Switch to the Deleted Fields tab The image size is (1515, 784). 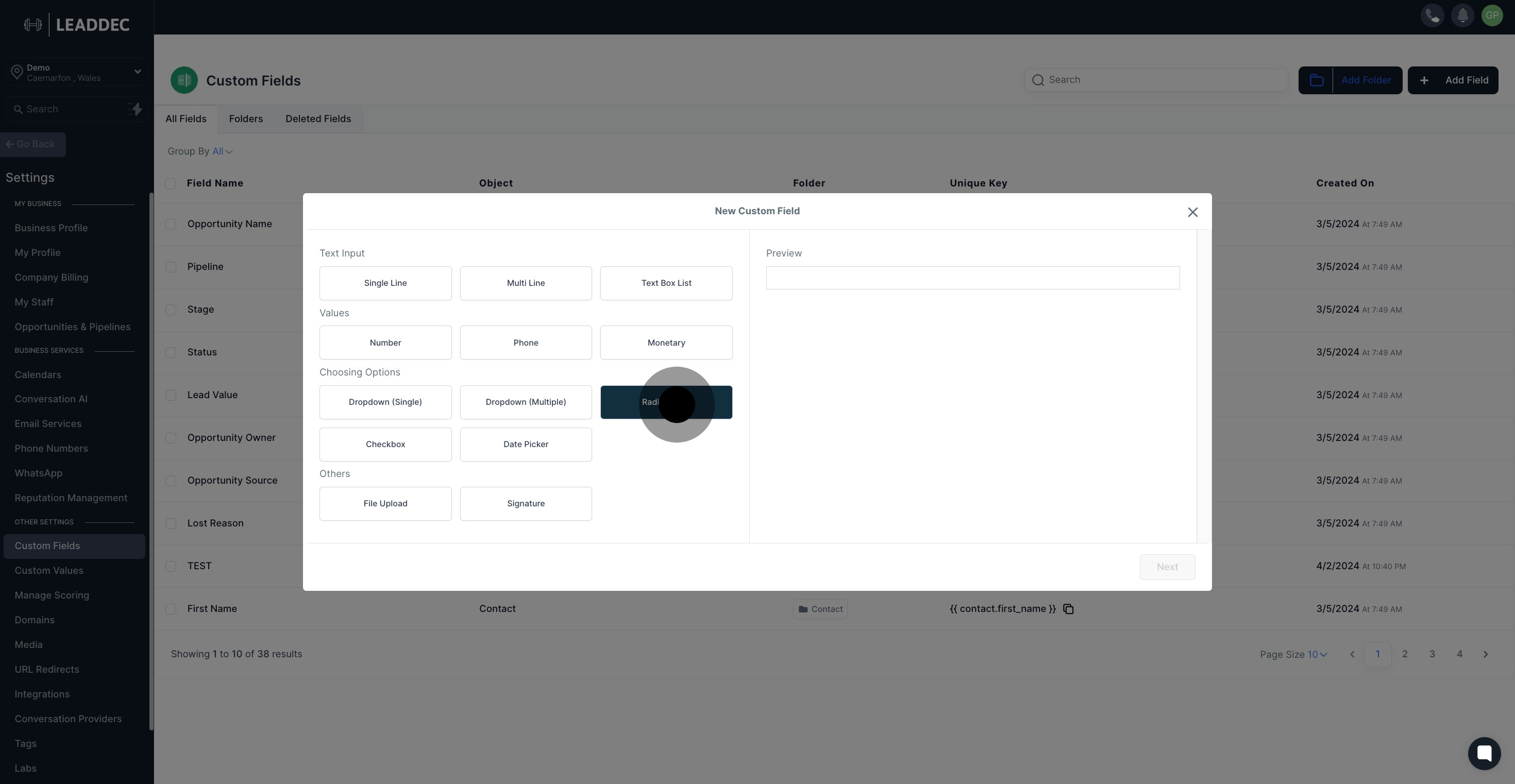[x=318, y=120]
